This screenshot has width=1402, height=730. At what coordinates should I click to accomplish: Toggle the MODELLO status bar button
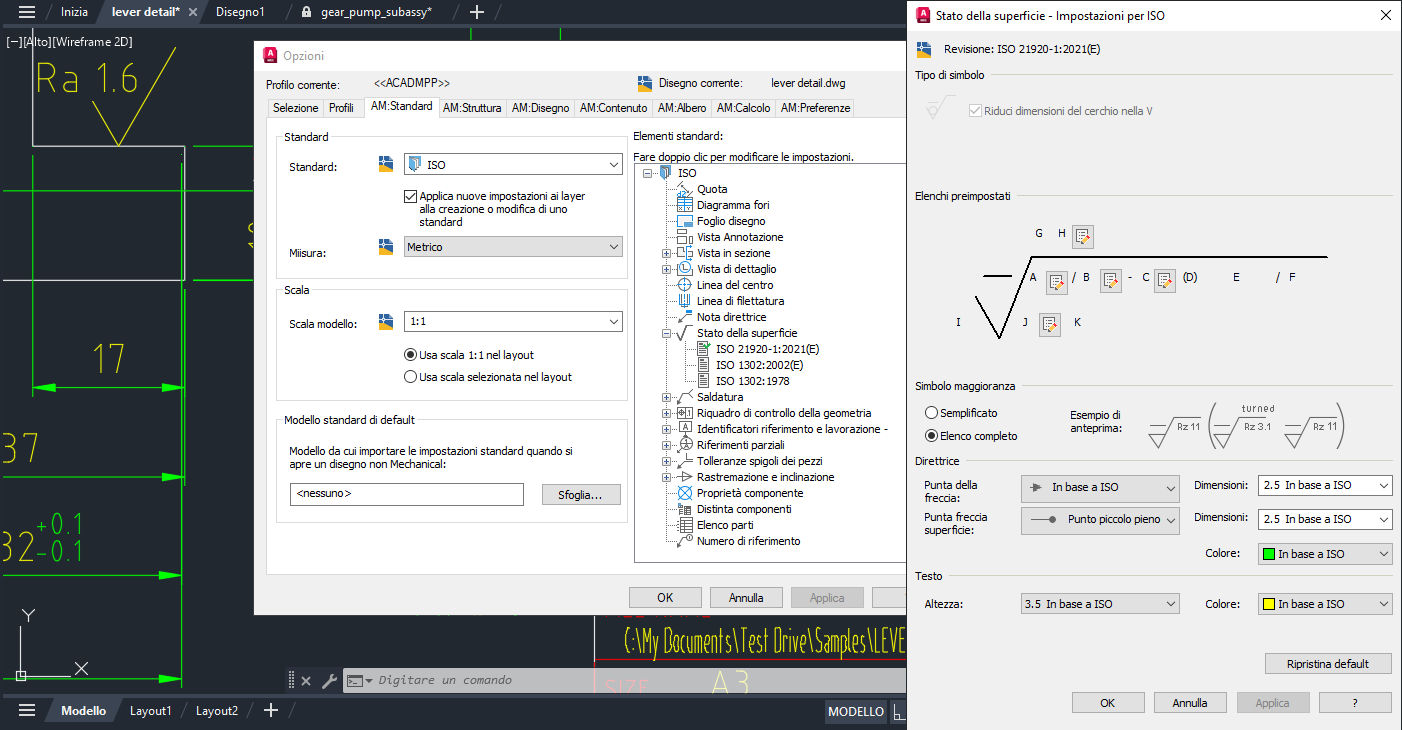(x=855, y=711)
